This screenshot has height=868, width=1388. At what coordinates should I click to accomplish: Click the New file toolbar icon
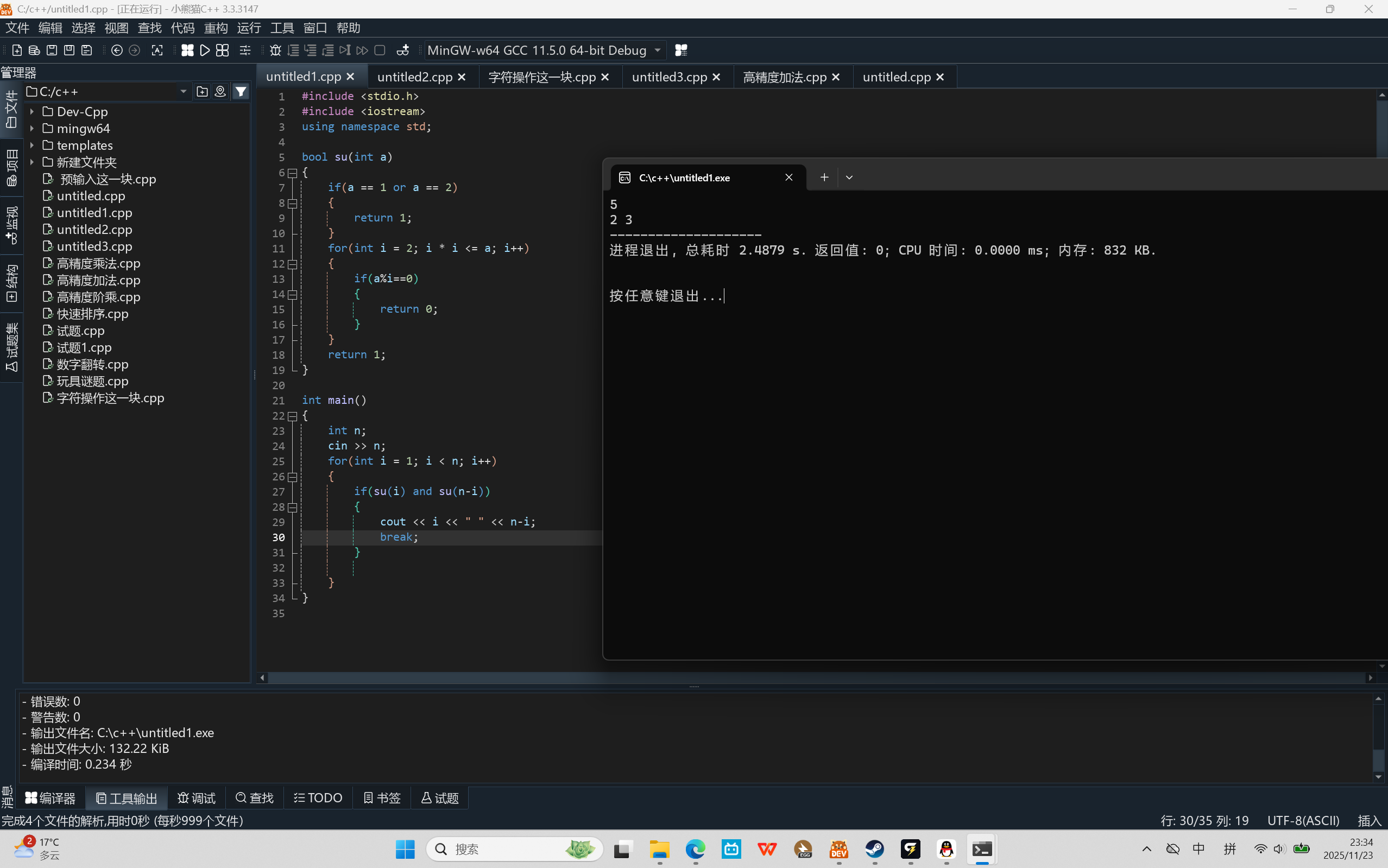click(17, 50)
